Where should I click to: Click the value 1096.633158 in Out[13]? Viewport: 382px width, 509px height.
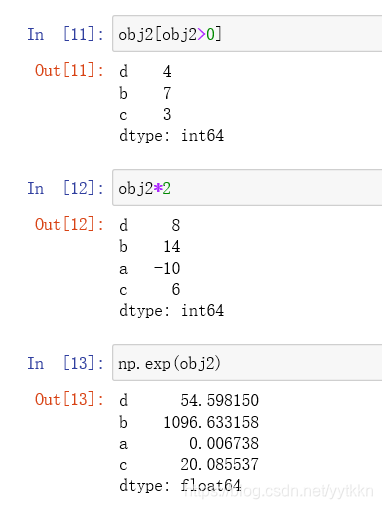pos(211,422)
